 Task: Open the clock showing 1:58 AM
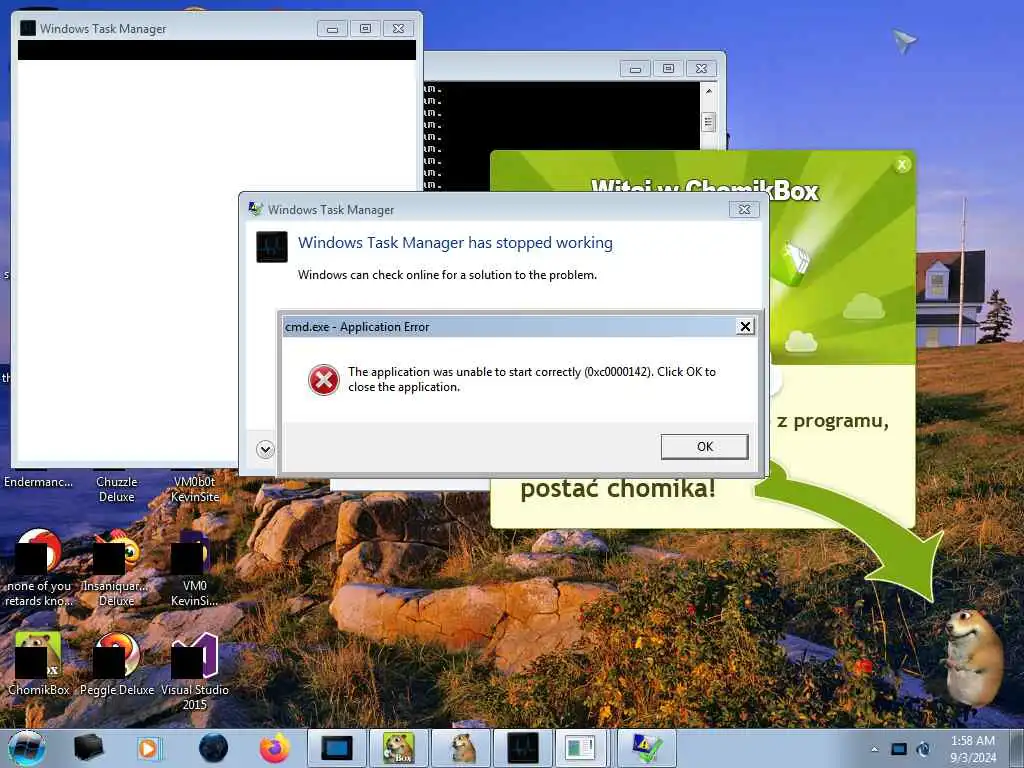click(x=973, y=749)
